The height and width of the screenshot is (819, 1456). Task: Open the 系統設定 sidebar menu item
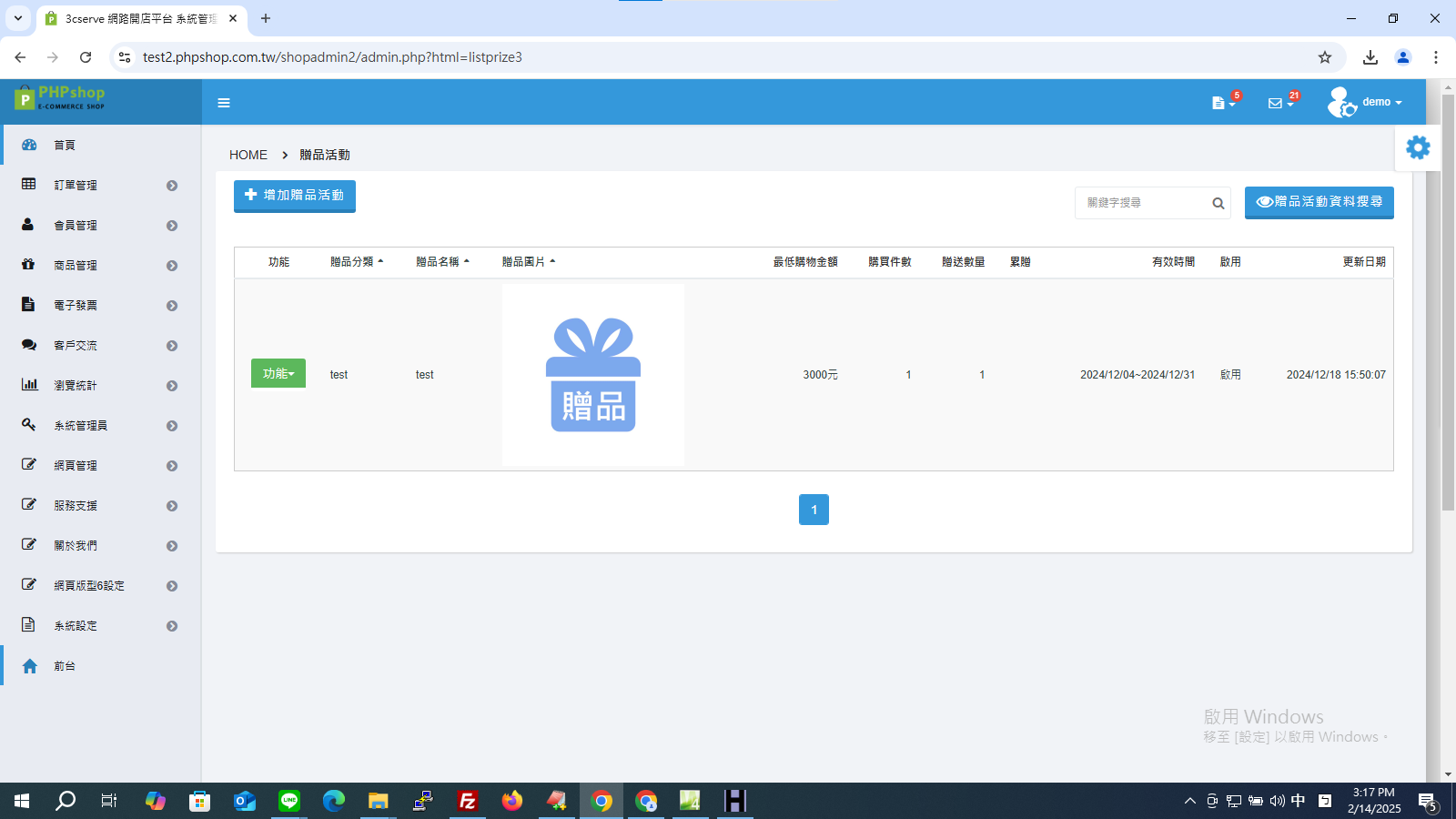click(100, 625)
